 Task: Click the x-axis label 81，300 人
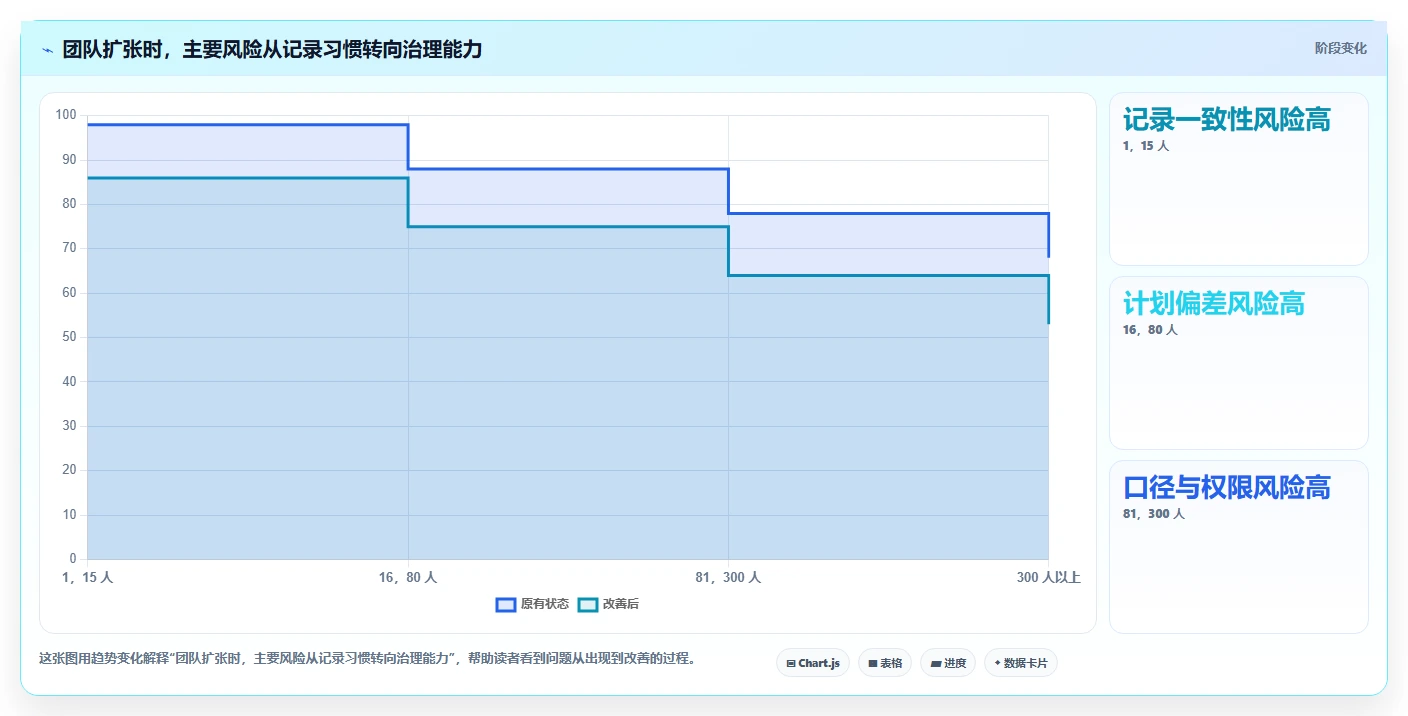click(x=728, y=578)
